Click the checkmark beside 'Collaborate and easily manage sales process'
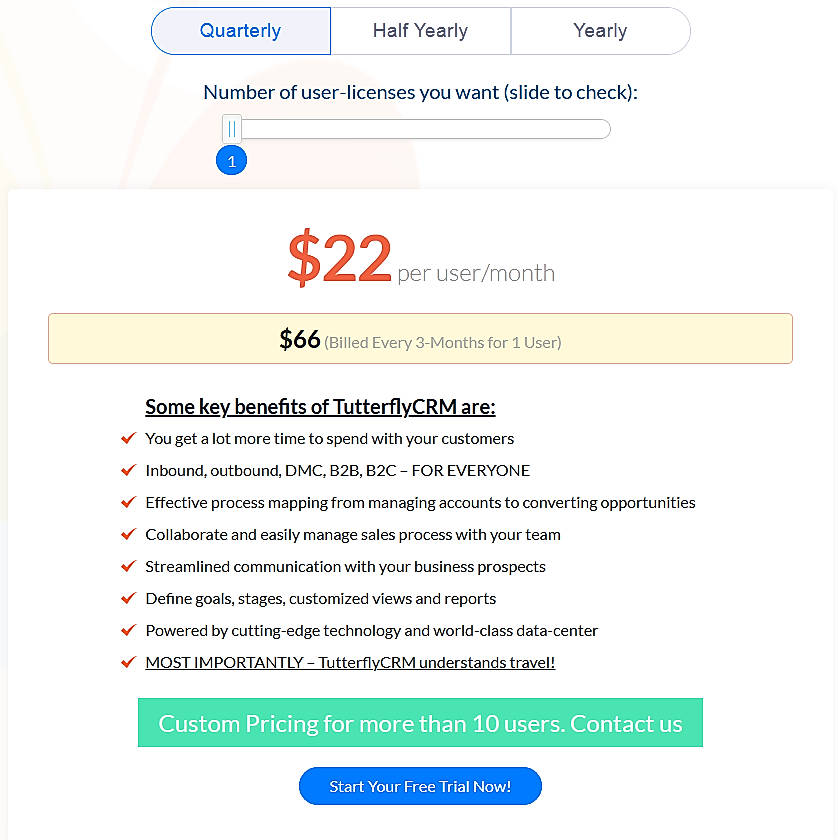This screenshot has width=838, height=840. click(x=128, y=534)
